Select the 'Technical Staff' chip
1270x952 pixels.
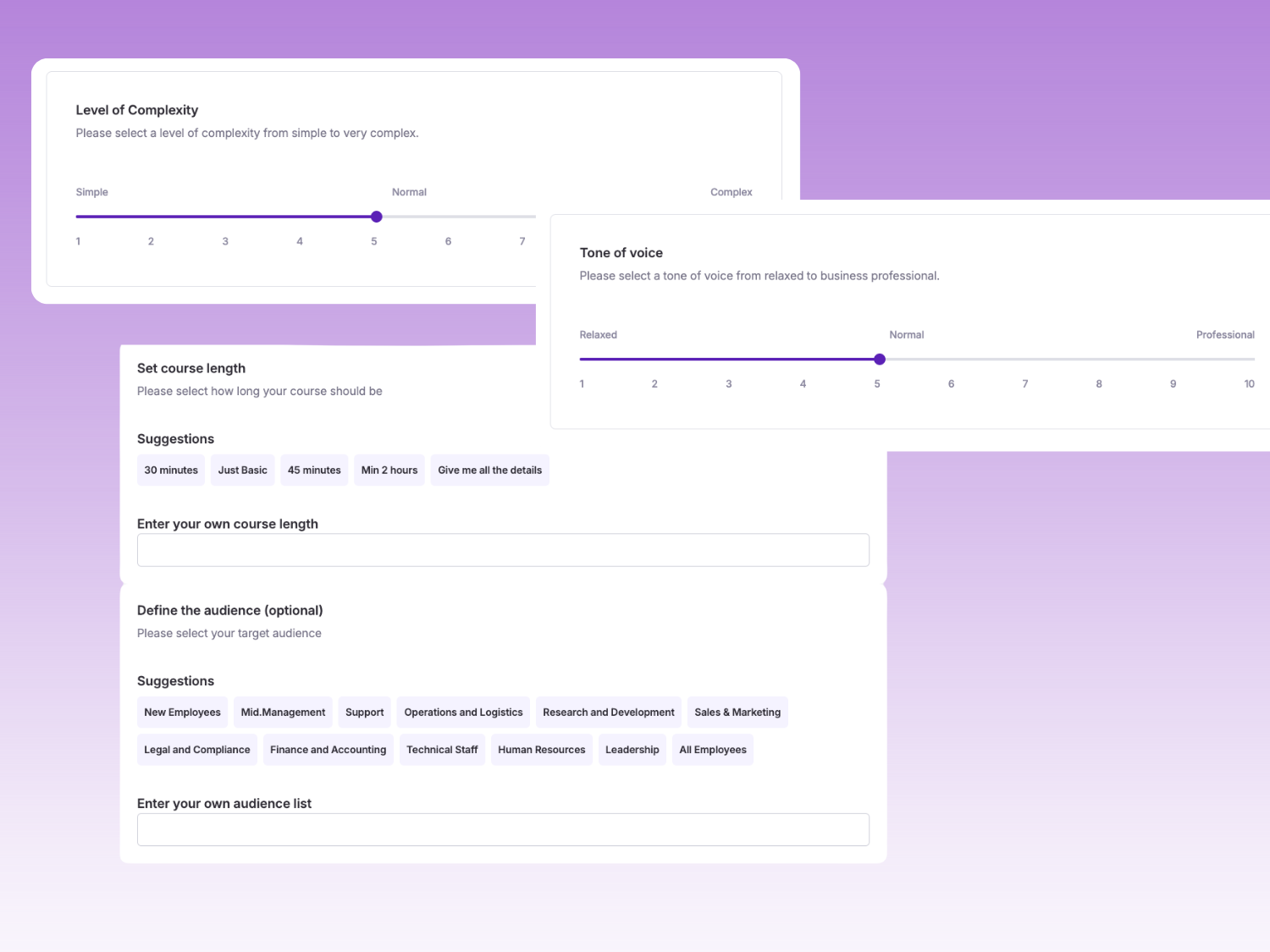[x=442, y=750]
